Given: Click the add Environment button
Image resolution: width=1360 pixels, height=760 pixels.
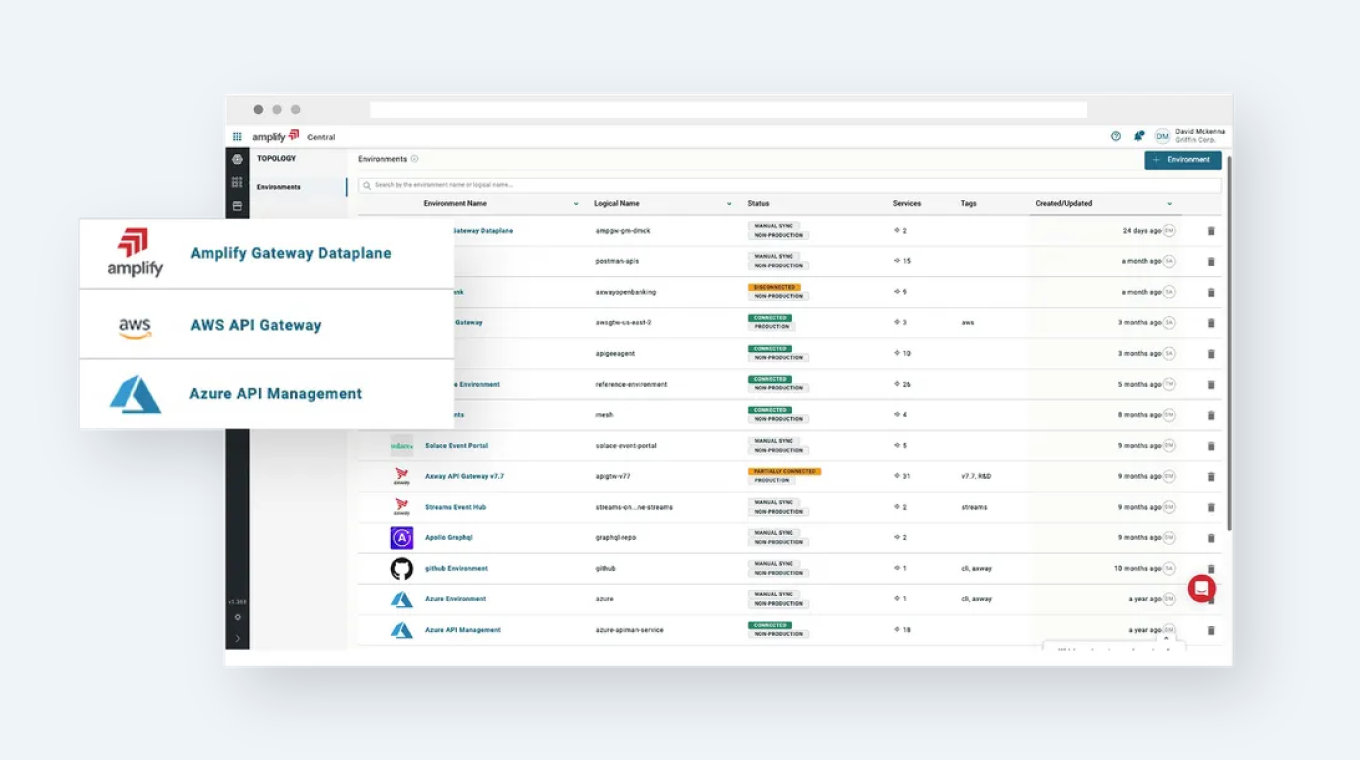Looking at the screenshot, I should click(x=1182, y=160).
